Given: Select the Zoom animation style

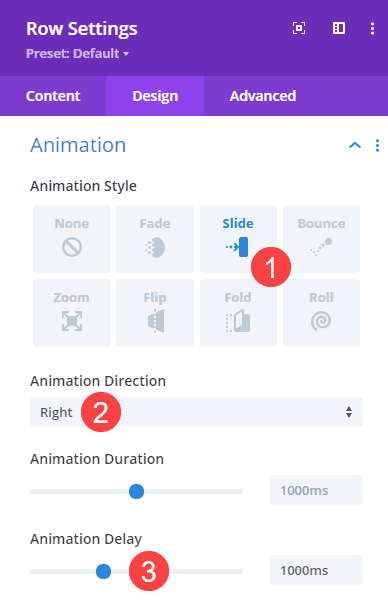Looking at the screenshot, I should point(71,313).
